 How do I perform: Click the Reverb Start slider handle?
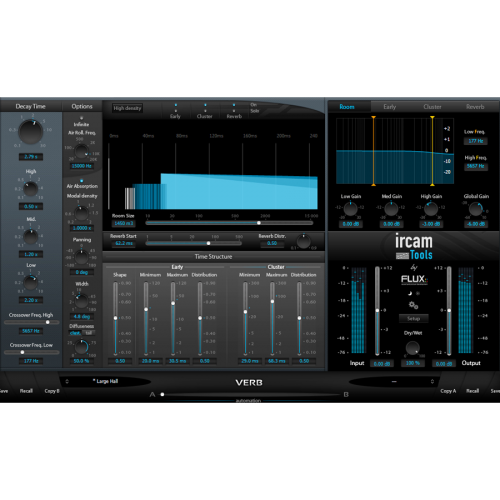(208, 243)
